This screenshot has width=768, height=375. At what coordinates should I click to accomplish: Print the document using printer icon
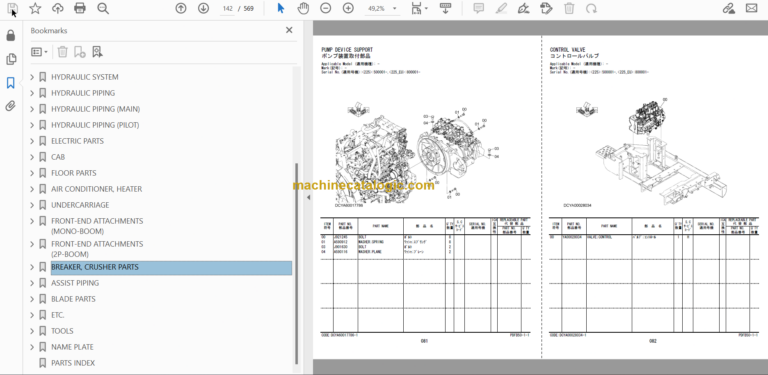(x=80, y=8)
